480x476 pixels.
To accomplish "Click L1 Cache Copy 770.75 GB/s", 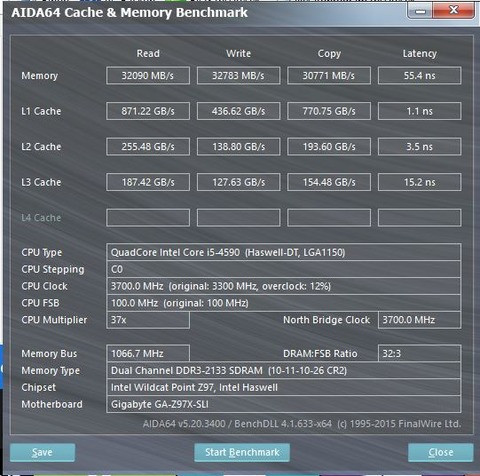I will [329, 111].
